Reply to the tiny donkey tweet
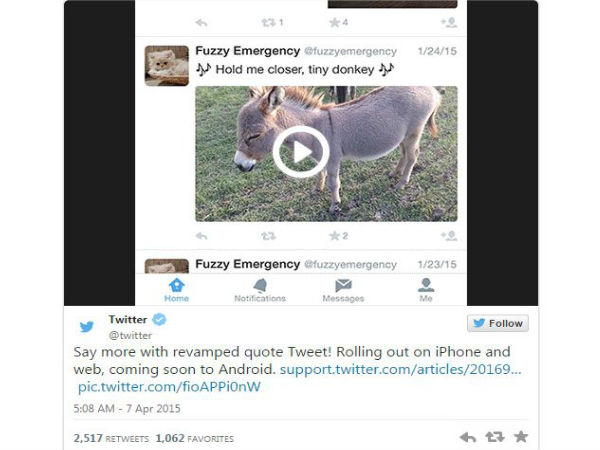600x450 pixels. click(x=201, y=236)
